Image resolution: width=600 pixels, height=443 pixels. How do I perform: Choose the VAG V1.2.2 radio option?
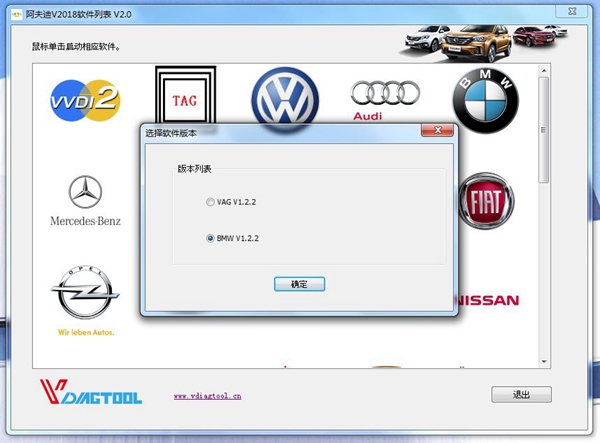[x=210, y=202]
